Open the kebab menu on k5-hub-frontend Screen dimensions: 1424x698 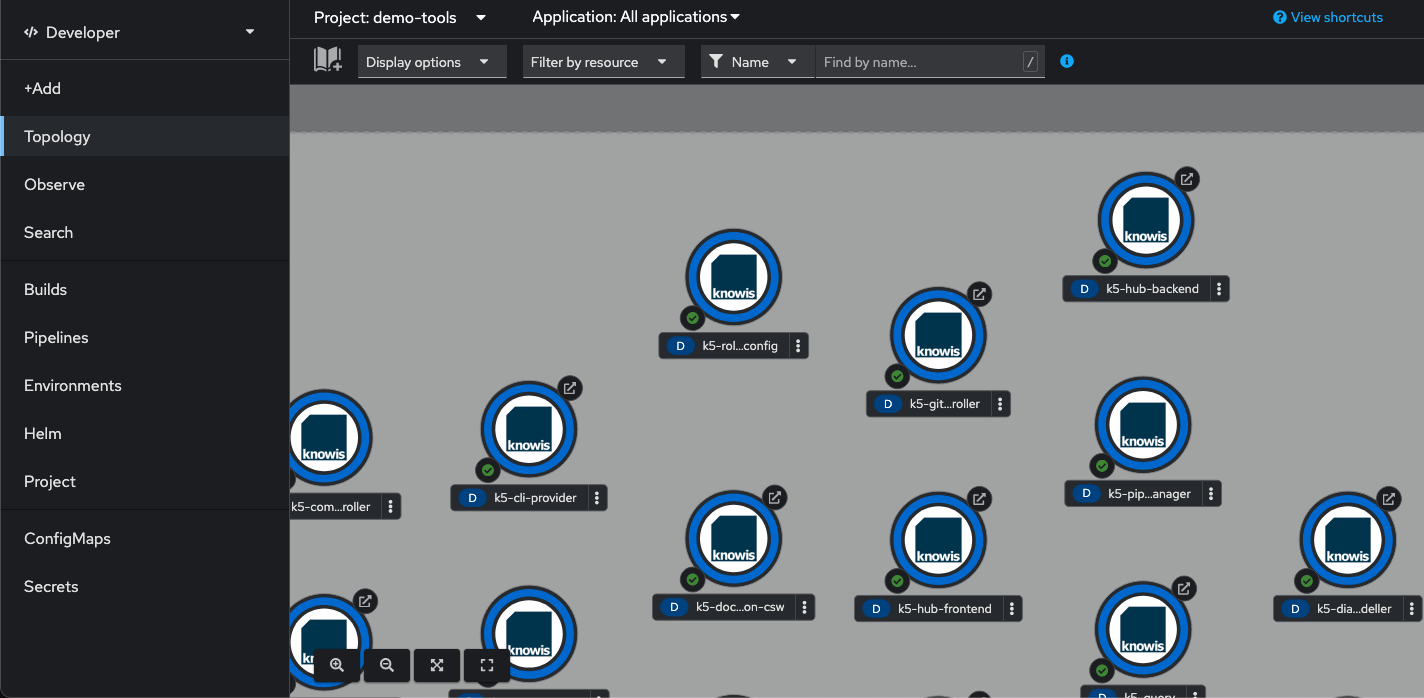click(1013, 608)
